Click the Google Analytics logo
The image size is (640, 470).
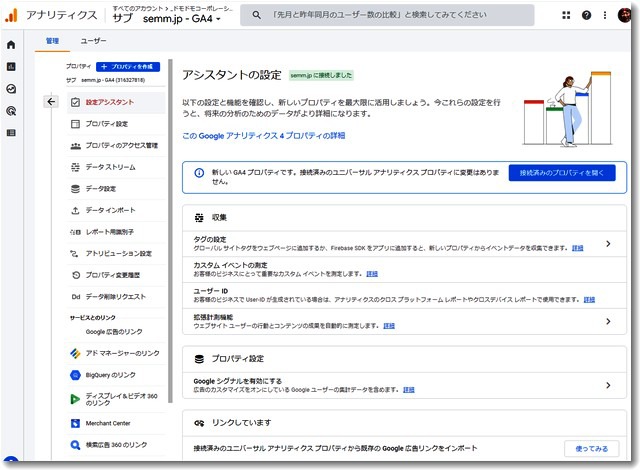point(11,15)
